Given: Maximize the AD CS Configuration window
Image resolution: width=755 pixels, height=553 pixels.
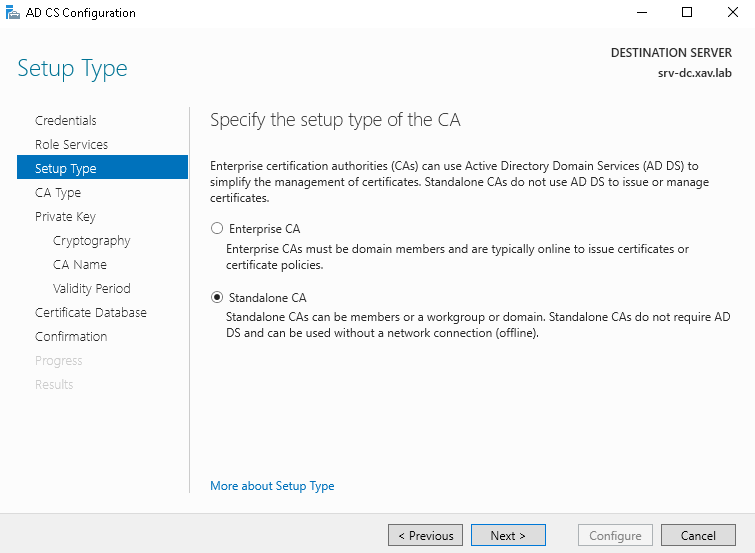Looking at the screenshot, I should [687, 13].
